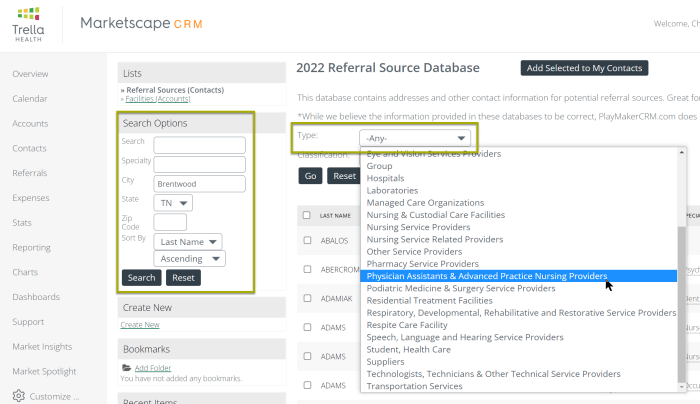This screenshot has height=404, width=700.
Task: Go to Accounts in the sidebar
Action: click(30, 123)
